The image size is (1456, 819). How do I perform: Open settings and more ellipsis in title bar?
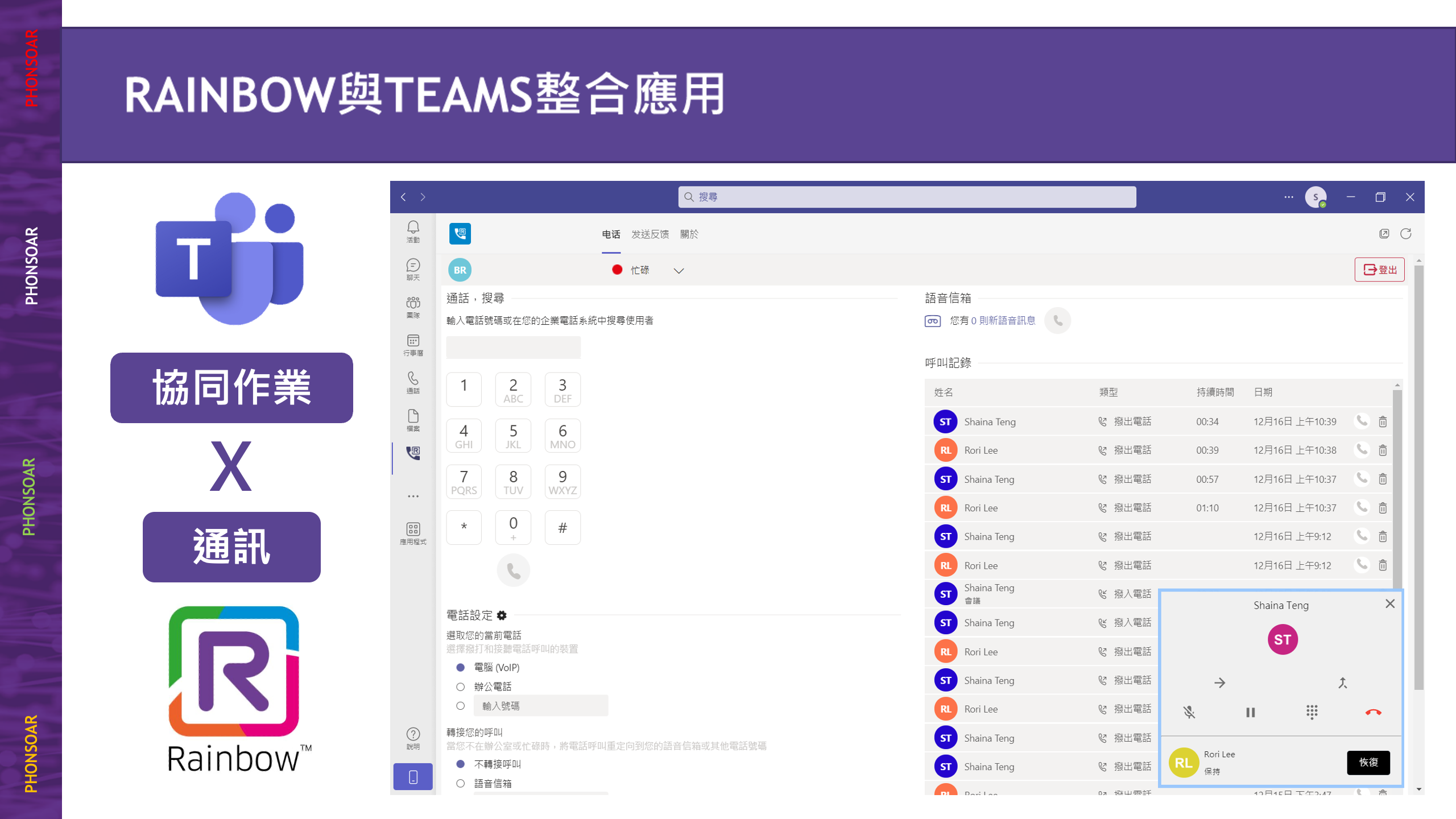pyautogui.click(x=1289, y=197)
